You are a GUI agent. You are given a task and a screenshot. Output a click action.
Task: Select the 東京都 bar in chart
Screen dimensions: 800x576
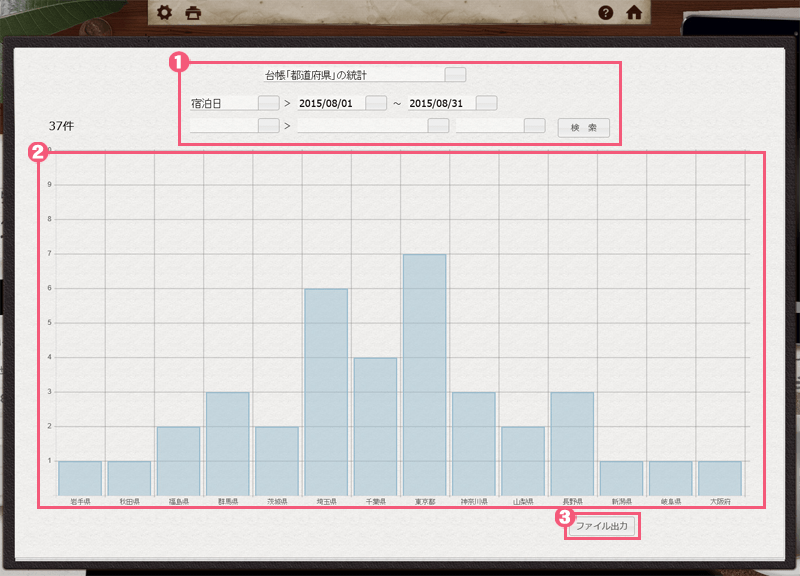click(x=424, y=374)
